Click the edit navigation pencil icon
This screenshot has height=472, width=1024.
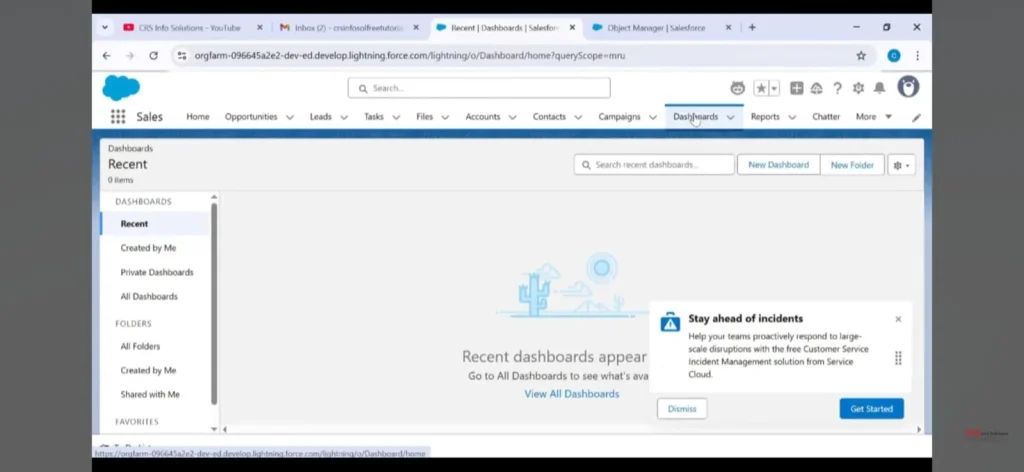pyautogui.click(x=916, y=117)
